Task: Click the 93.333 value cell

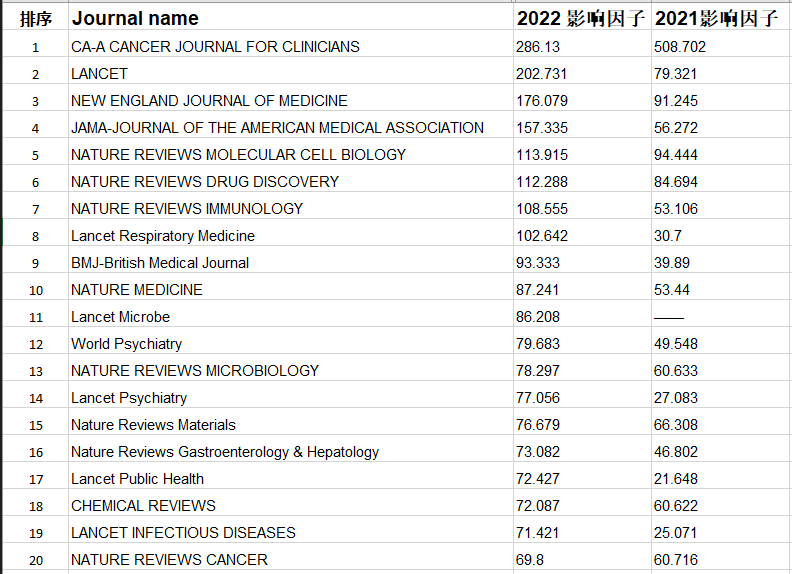Action: point(582,259)
